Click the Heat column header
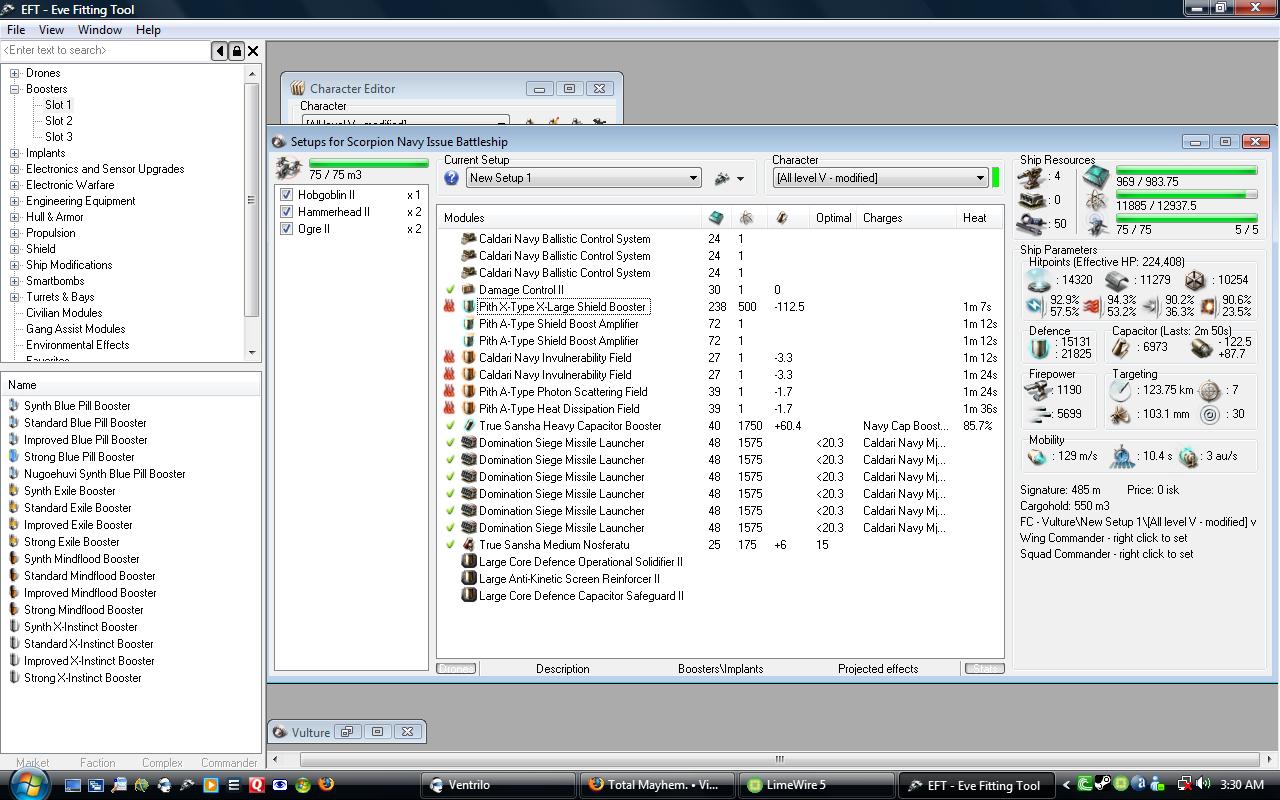This screenshot has height=800, width=1280. 979,217
